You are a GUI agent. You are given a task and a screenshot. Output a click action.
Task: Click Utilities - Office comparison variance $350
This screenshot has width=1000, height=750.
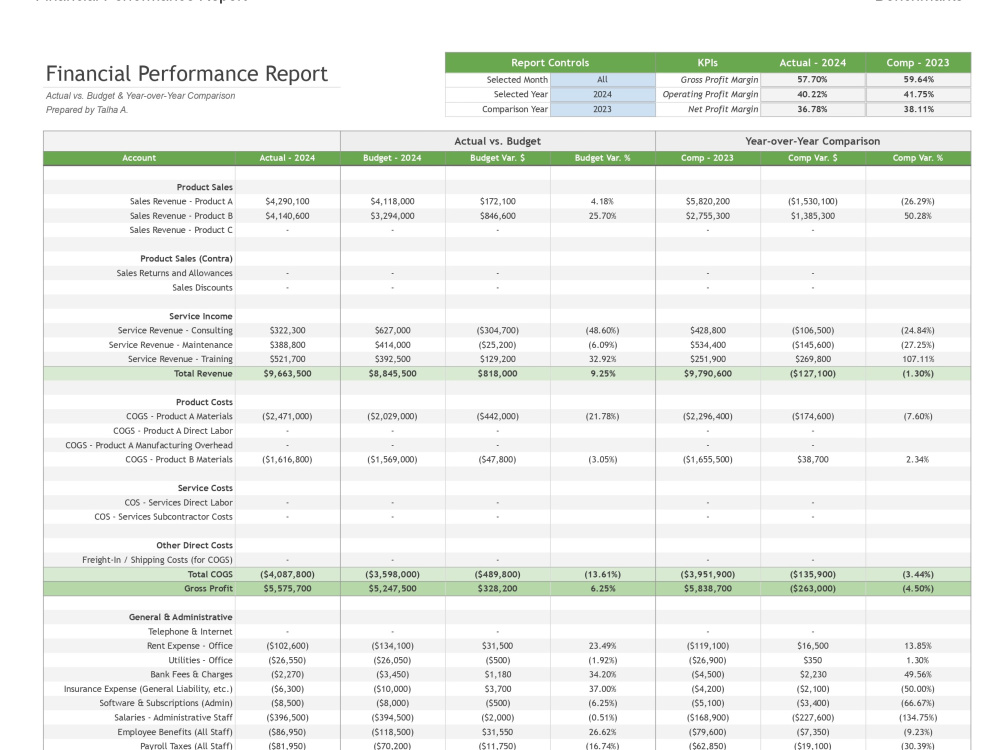[812, 661]
